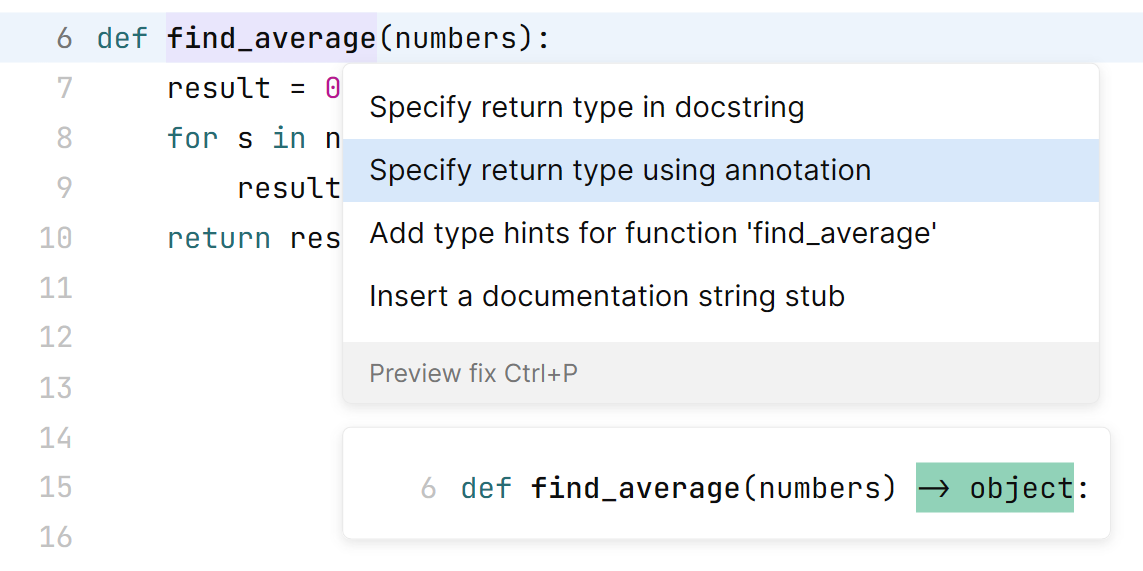Click gutter line number 9
Viewport: 1143px width, 571px height.
(x=64, y=188)
